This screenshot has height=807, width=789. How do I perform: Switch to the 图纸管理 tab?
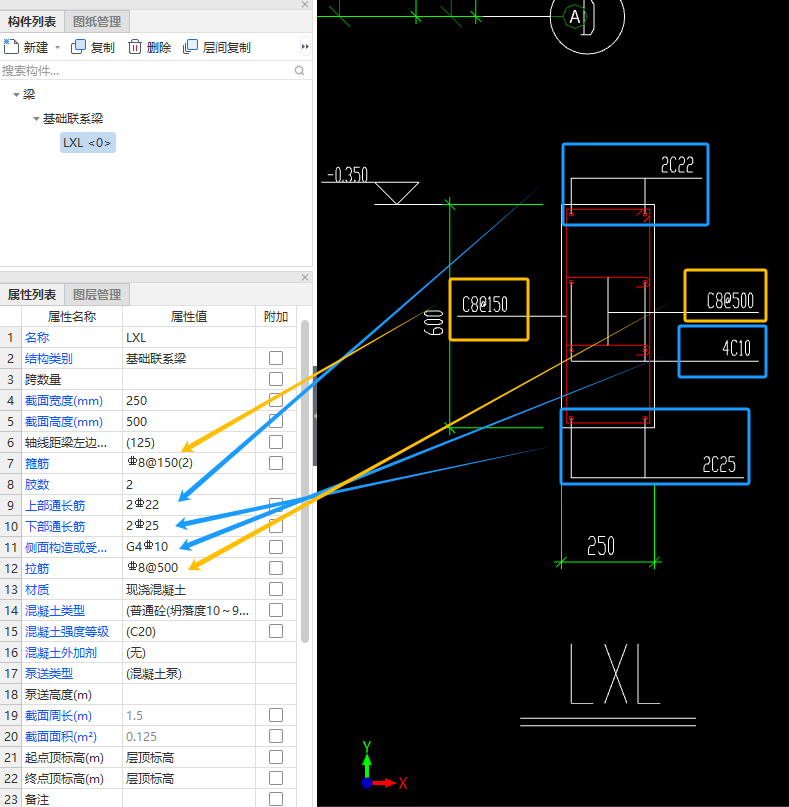coord(97,22)
